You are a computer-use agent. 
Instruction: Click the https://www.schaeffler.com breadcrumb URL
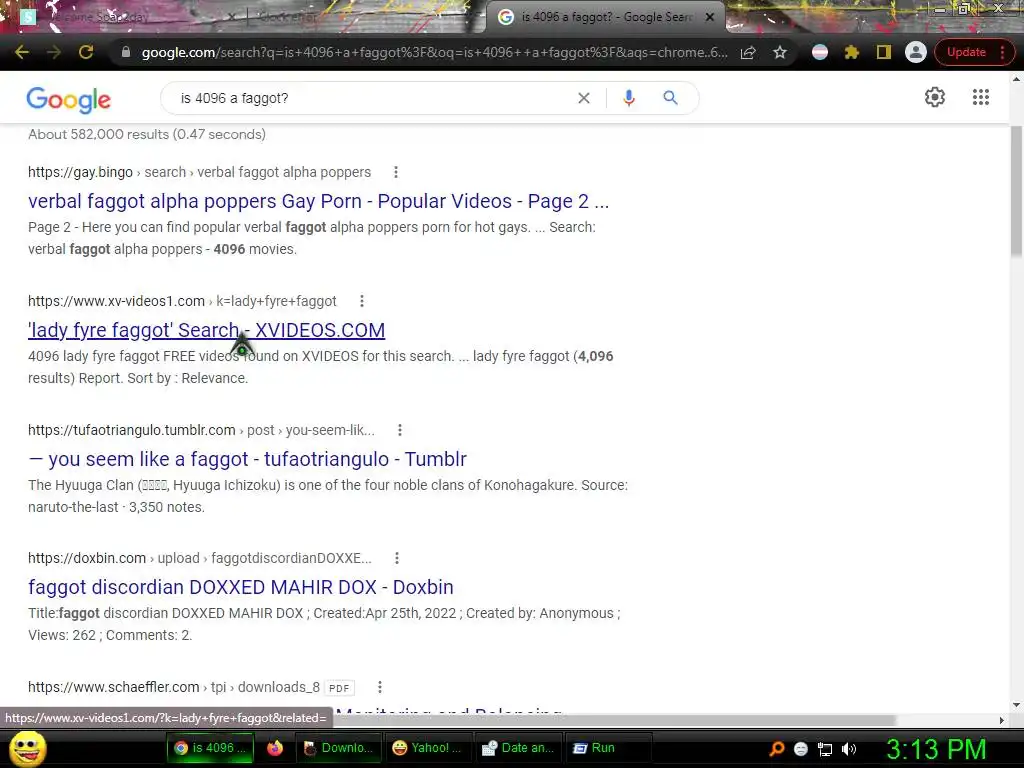(114, 687)
